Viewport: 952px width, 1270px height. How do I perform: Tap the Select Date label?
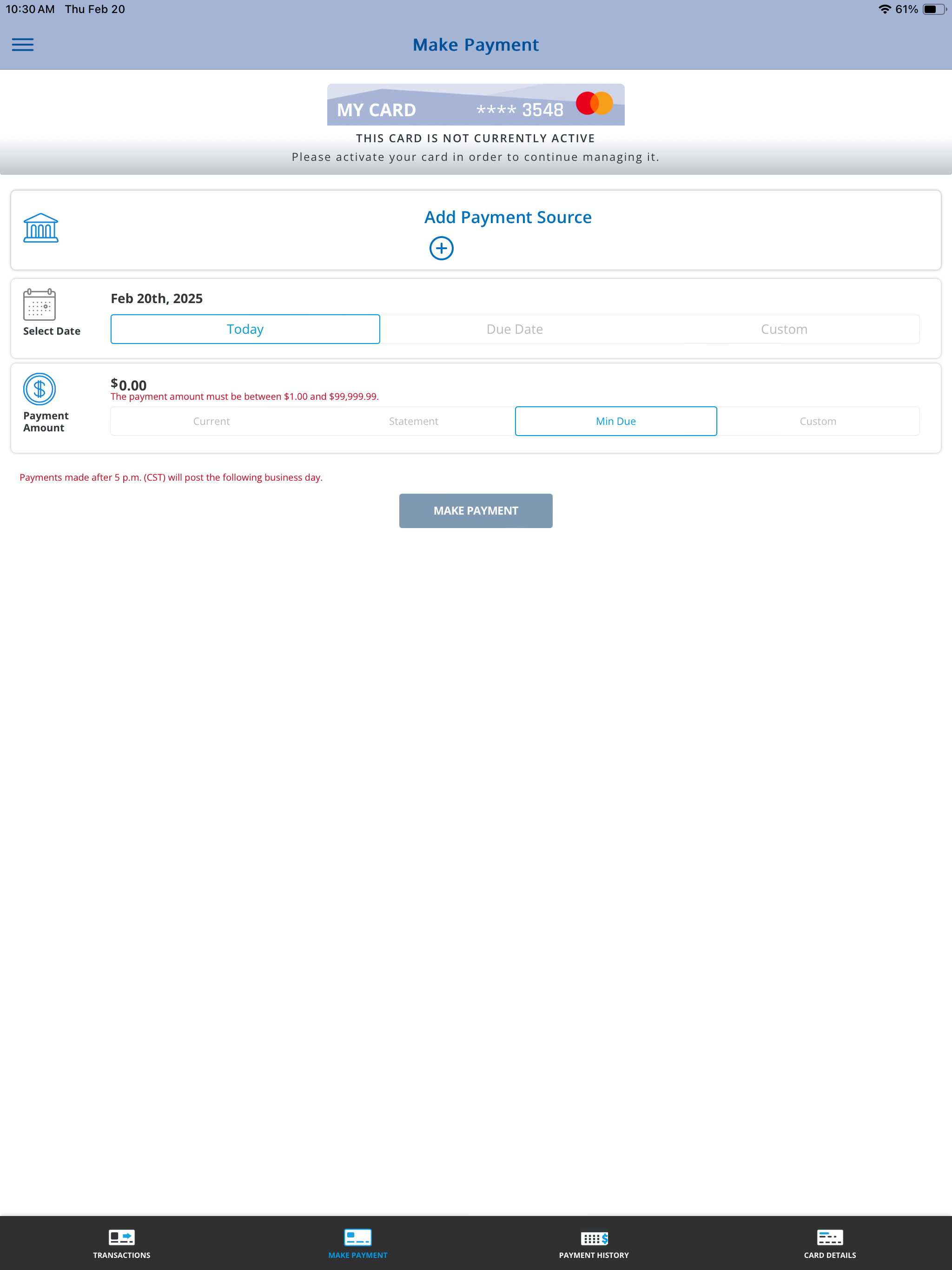click(52, 331)
